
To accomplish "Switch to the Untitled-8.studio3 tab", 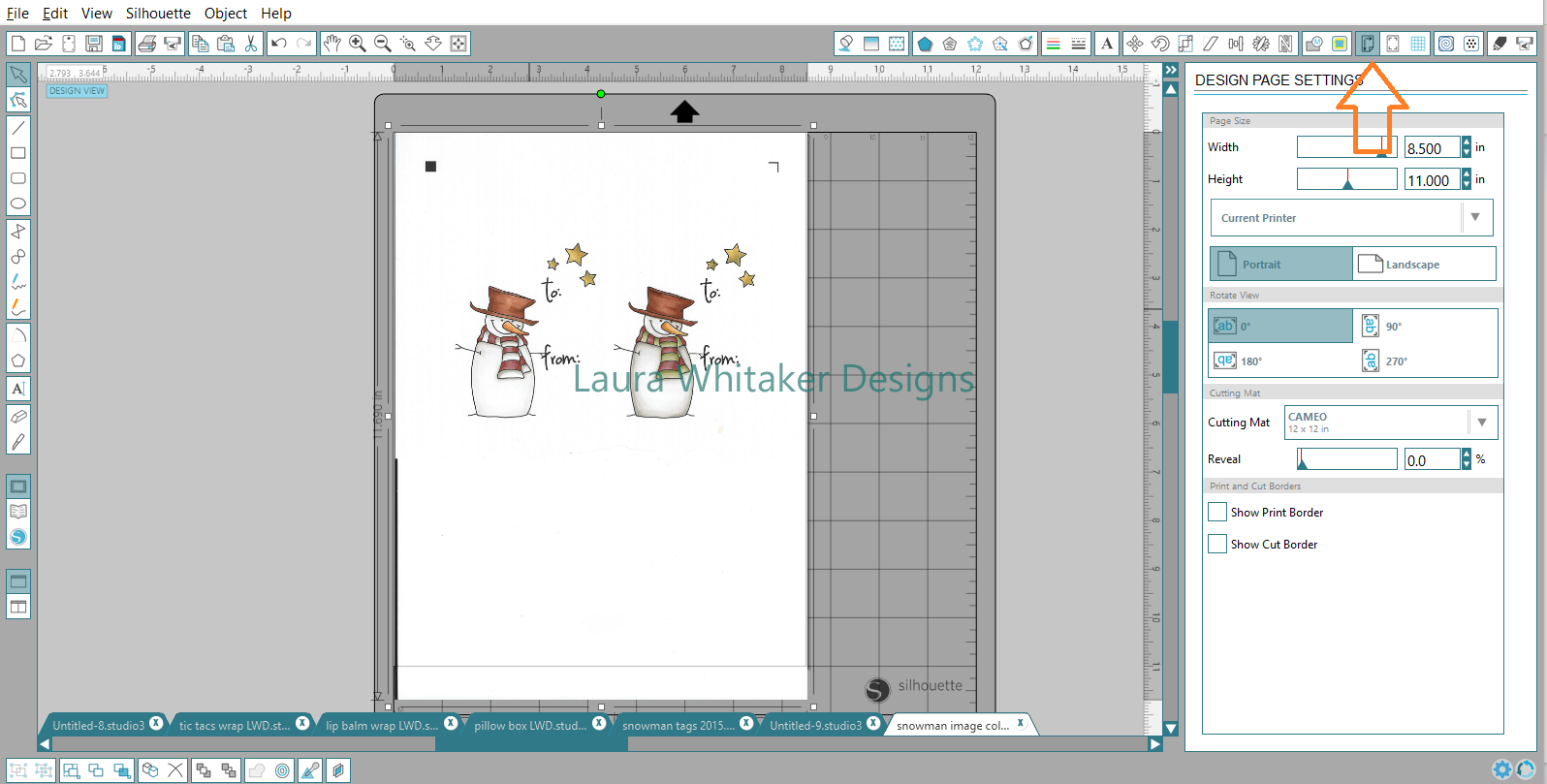I will pyautogui.click(x=98, y=725).
